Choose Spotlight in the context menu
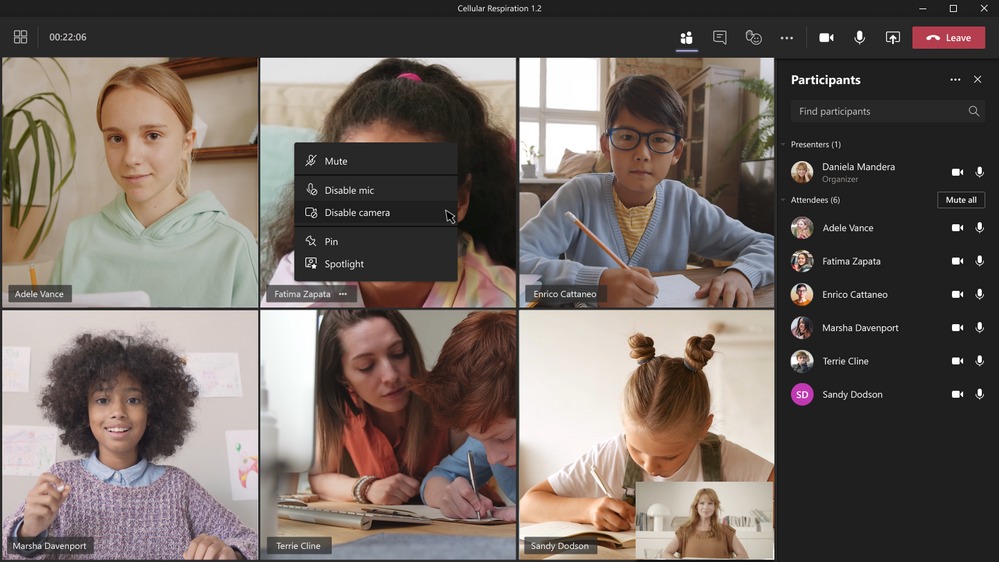Viewport: 999px width, 562px height. [344, 264]
